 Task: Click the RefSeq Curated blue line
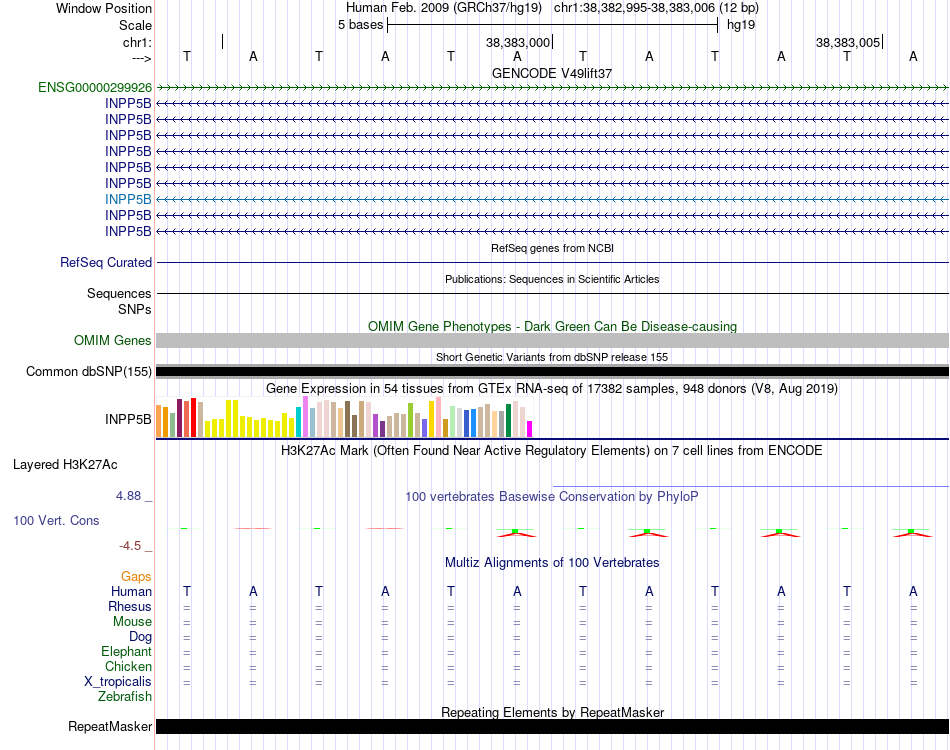click(x=552, y=262)
